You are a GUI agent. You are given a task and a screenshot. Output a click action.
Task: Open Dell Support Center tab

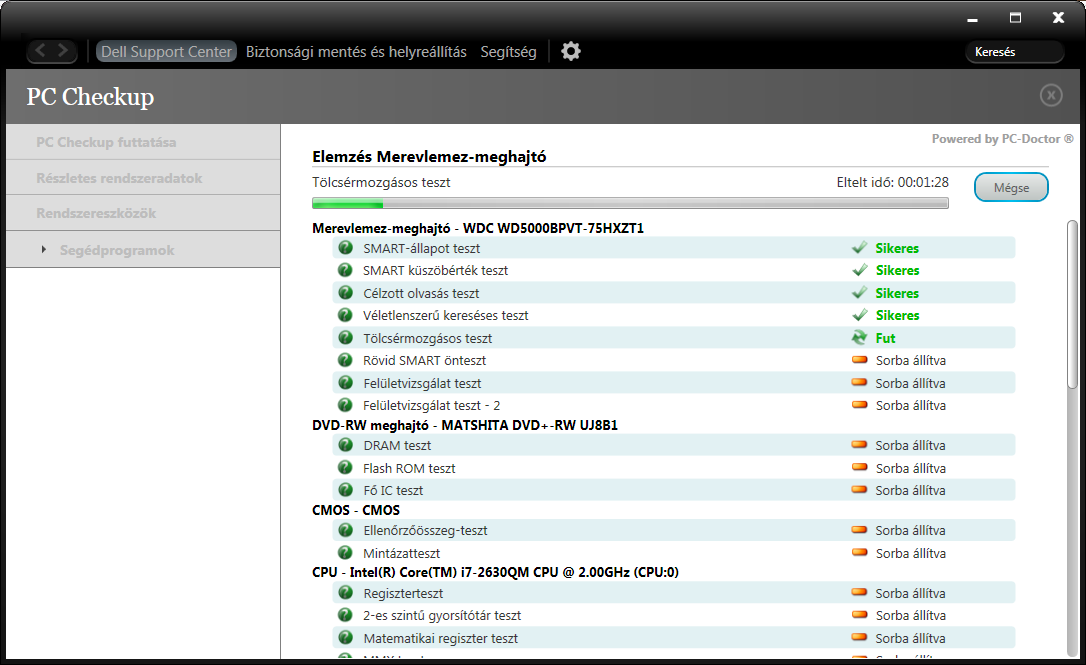point(166,51)
